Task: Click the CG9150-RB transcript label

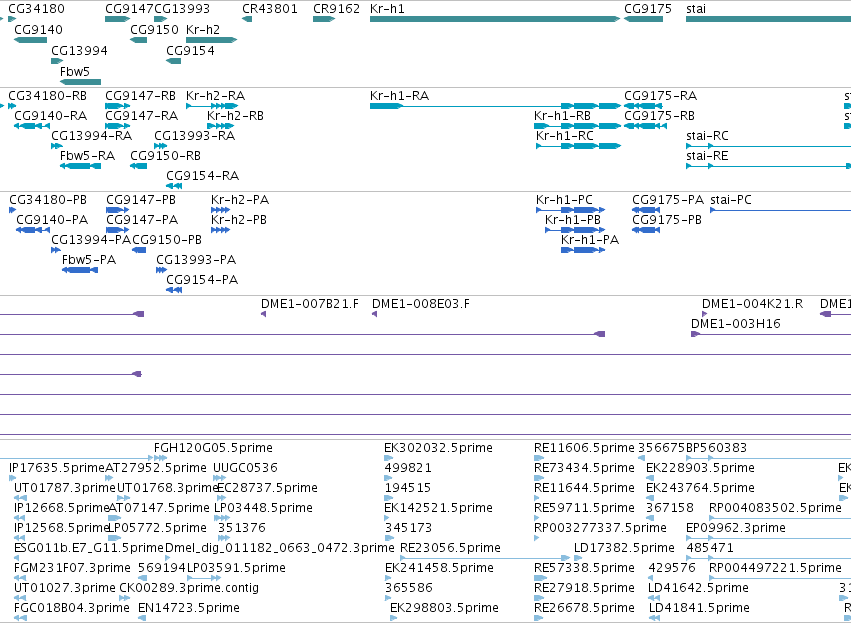Action: tap(166, 156)
